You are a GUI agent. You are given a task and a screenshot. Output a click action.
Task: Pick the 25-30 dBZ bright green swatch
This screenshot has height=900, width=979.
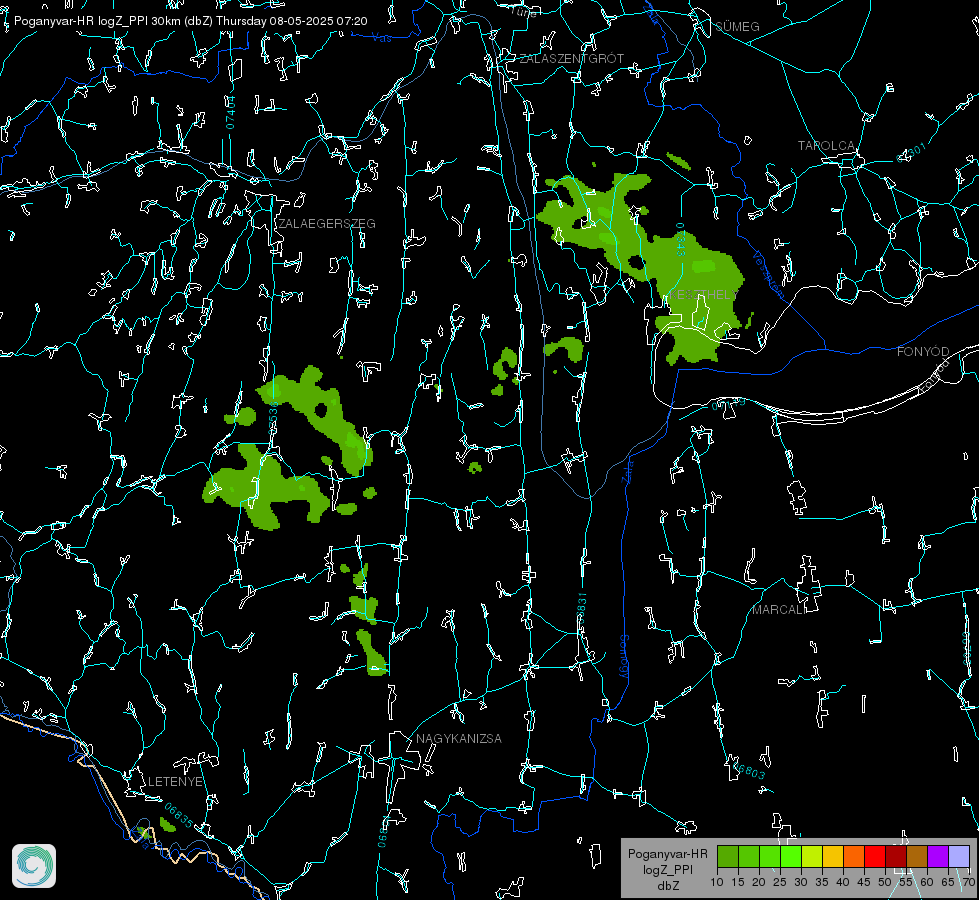coord(791,856)
